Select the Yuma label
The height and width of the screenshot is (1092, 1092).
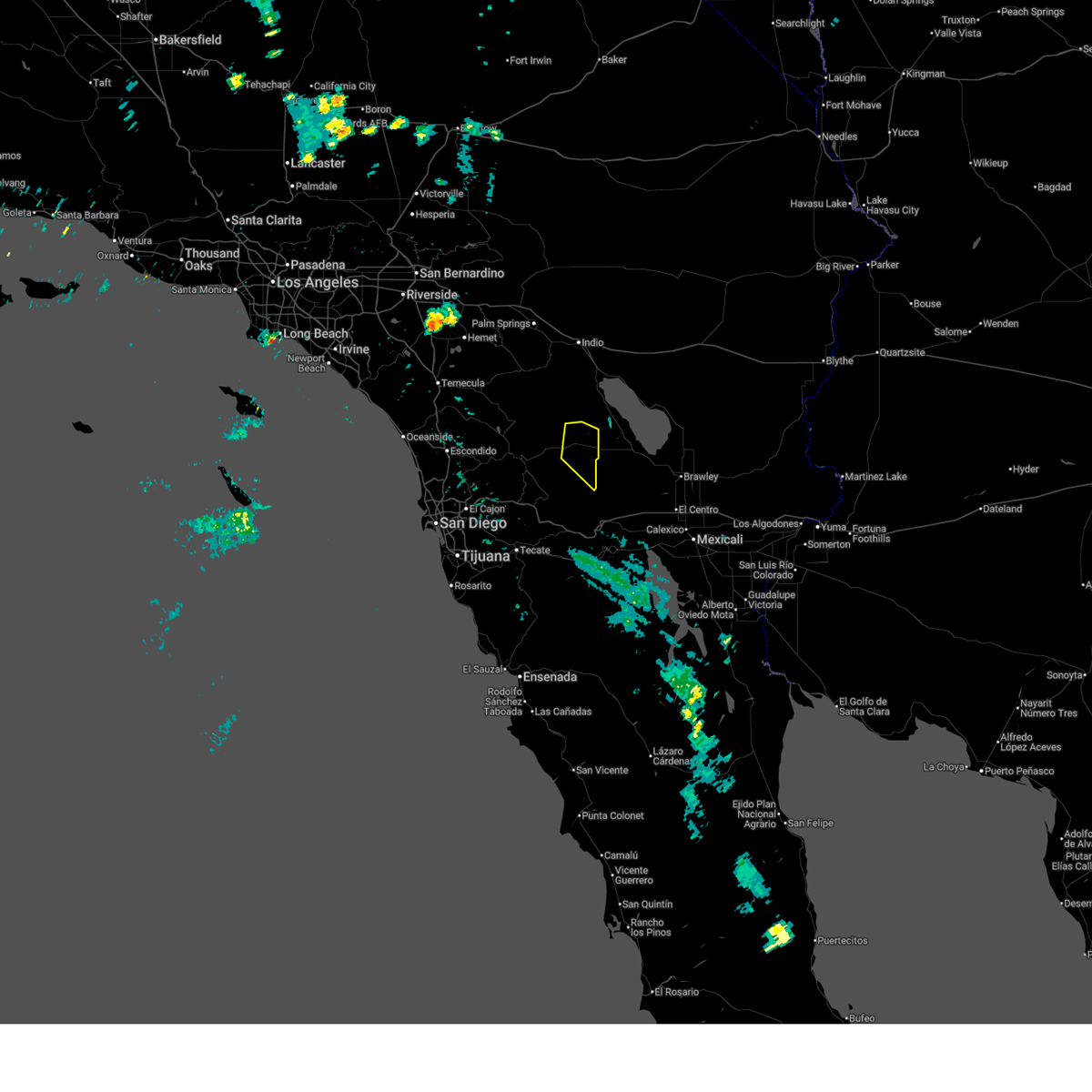834,528
